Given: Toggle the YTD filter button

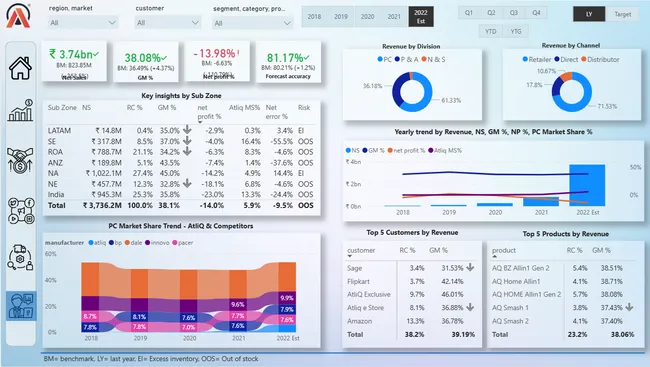Looking at the screenshot, I should pos(491,31).
